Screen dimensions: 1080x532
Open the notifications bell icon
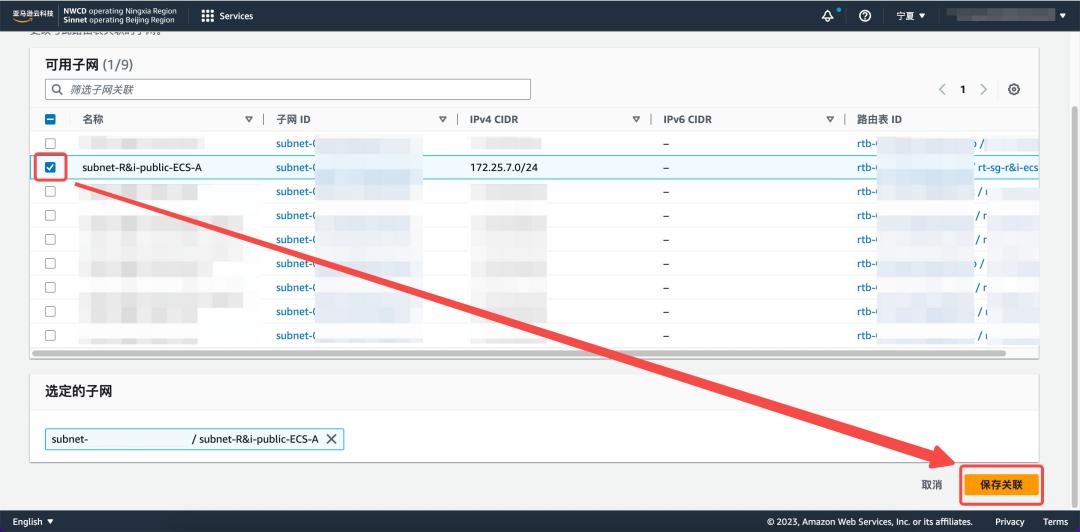[x=828, y=16]
